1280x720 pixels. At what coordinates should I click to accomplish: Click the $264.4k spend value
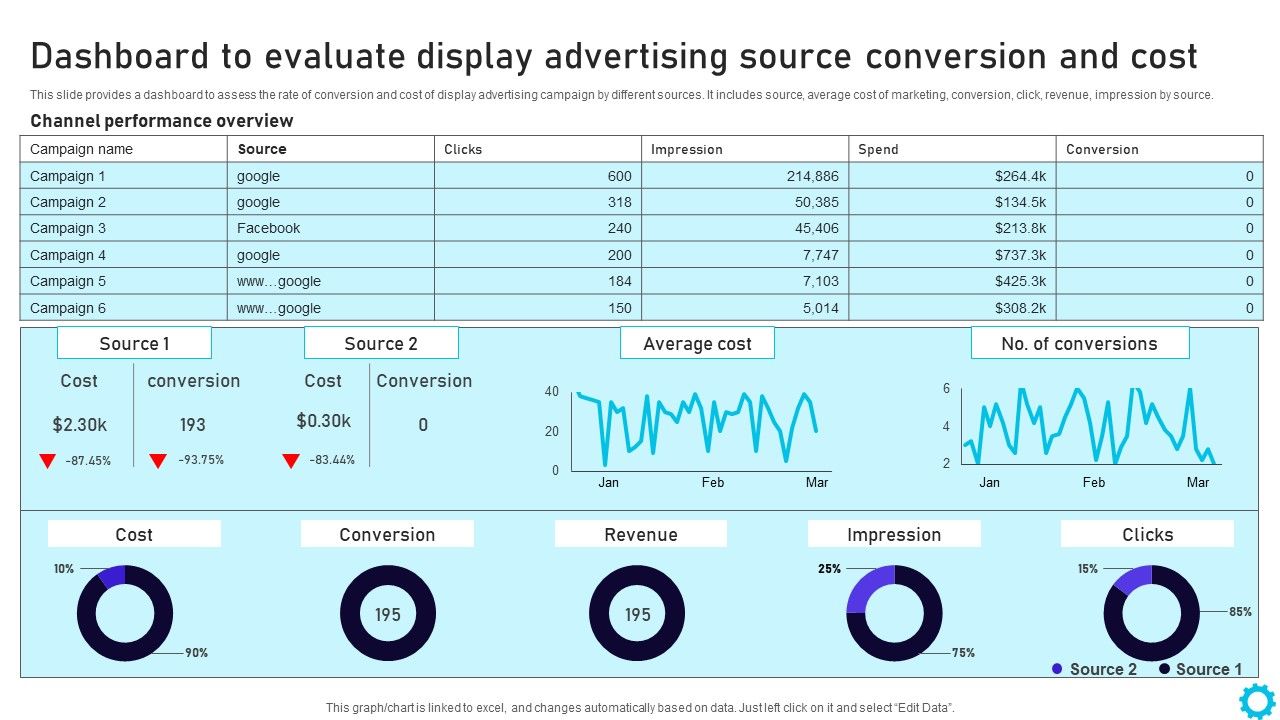tap(1021, 176)
